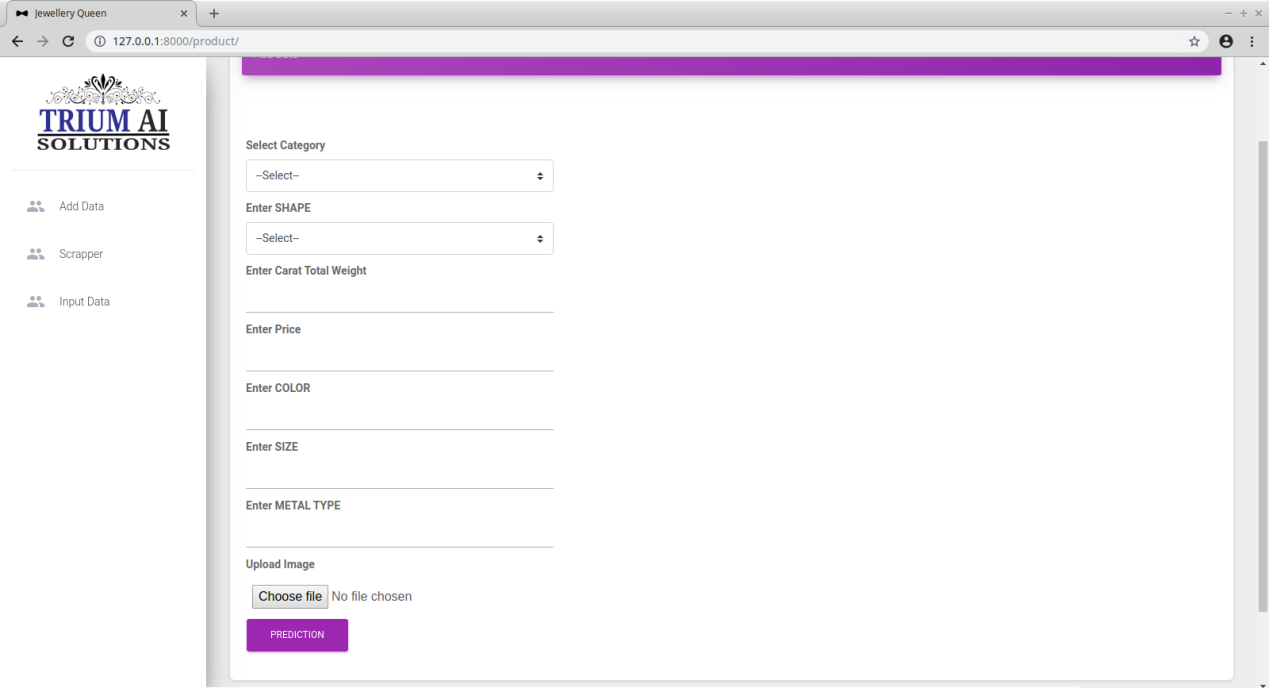Bookmark the page with the star icon

tap(1194, 41)
